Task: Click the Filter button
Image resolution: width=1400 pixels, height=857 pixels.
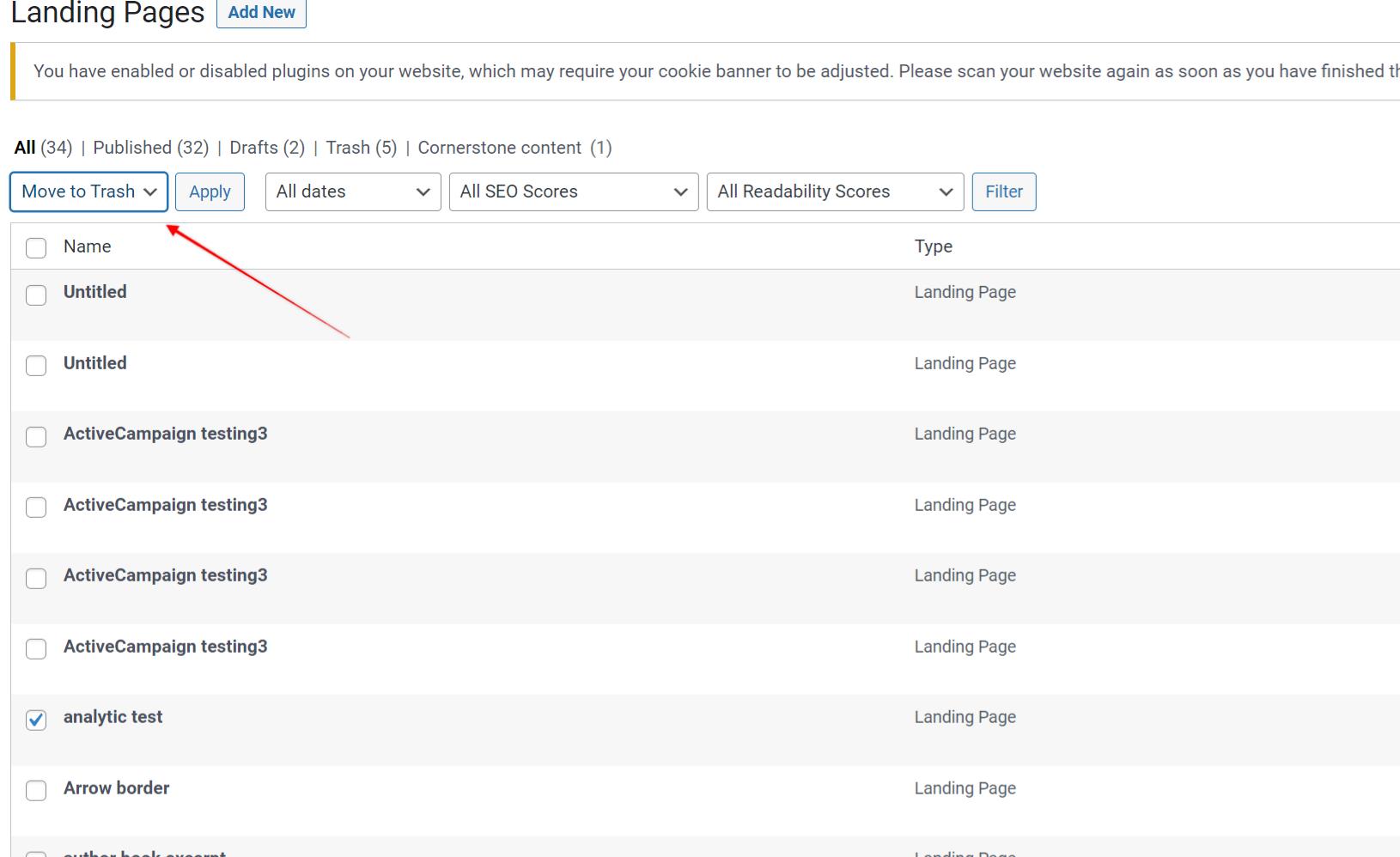Action: pyautogui.click(x=1003, y=191)
